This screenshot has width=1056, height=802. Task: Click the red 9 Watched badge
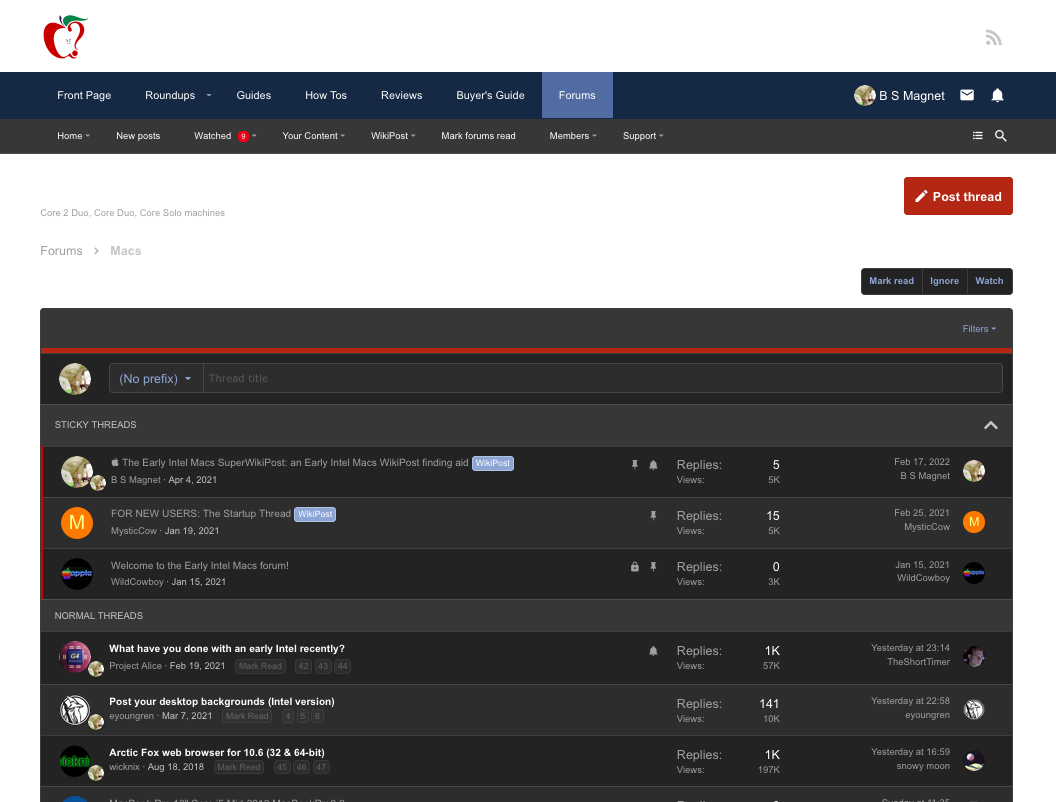click(243, 136)
